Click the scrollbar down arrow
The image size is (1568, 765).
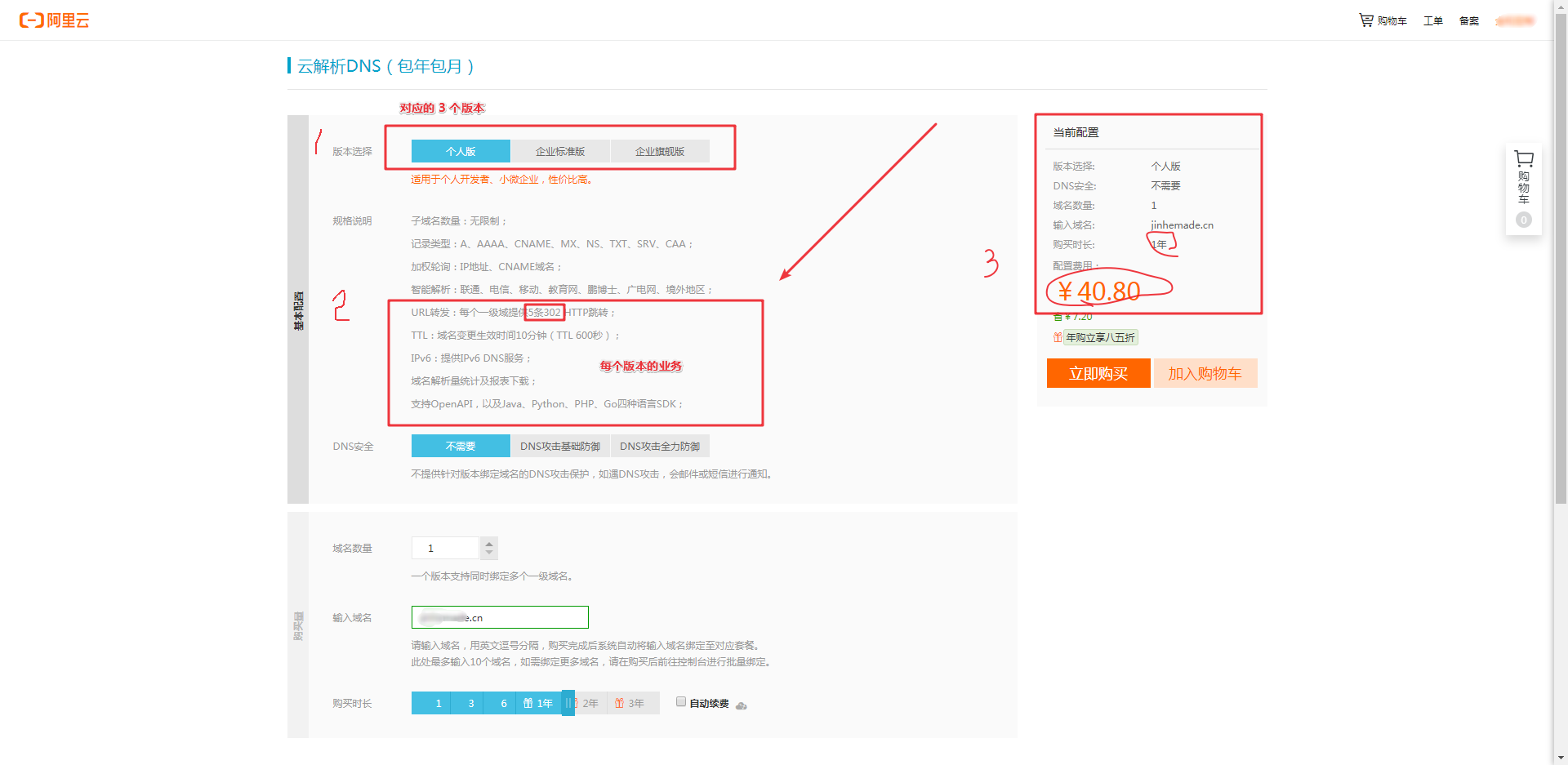coord(1561,758)
